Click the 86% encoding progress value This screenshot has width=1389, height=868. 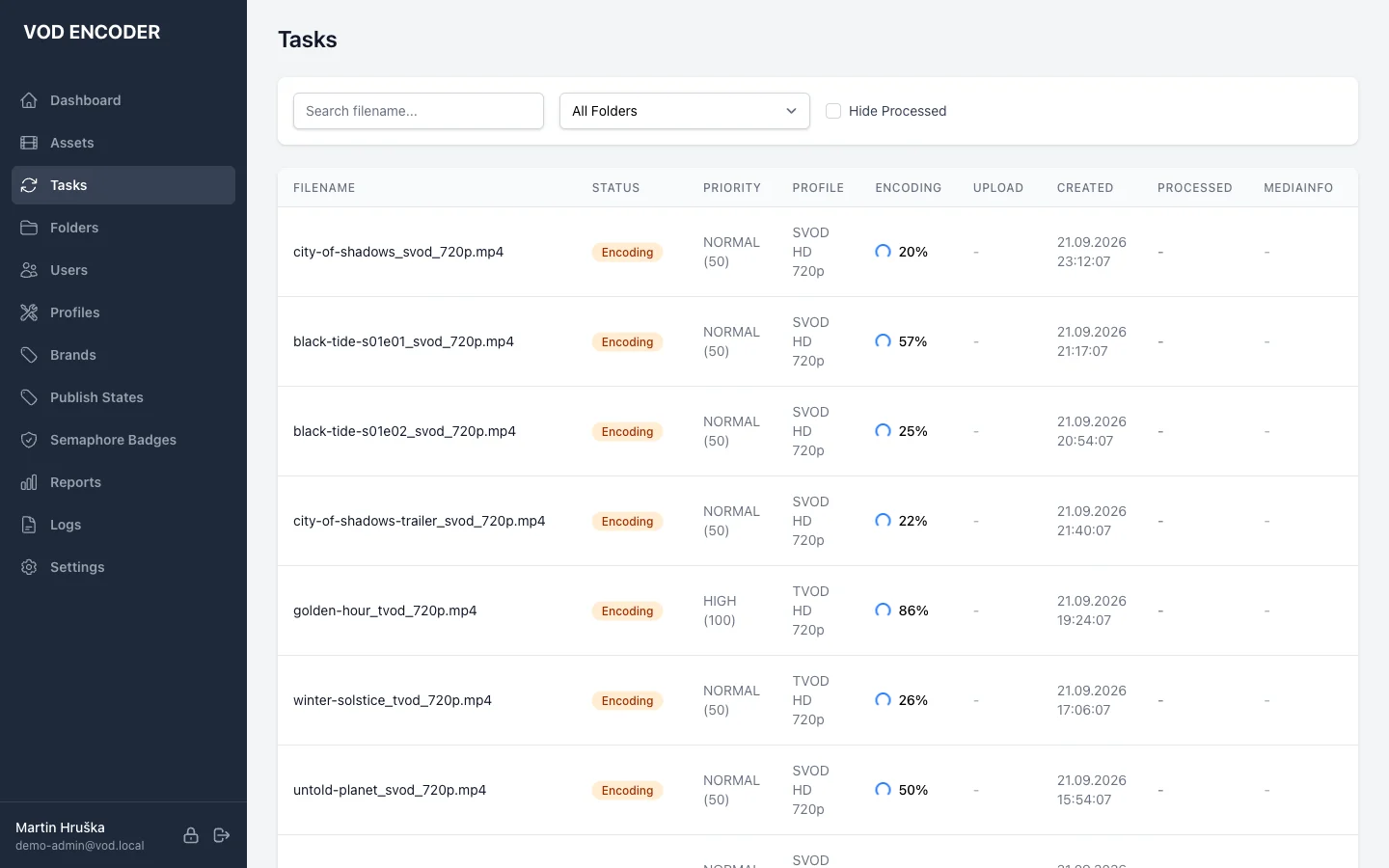coord(913,610)
